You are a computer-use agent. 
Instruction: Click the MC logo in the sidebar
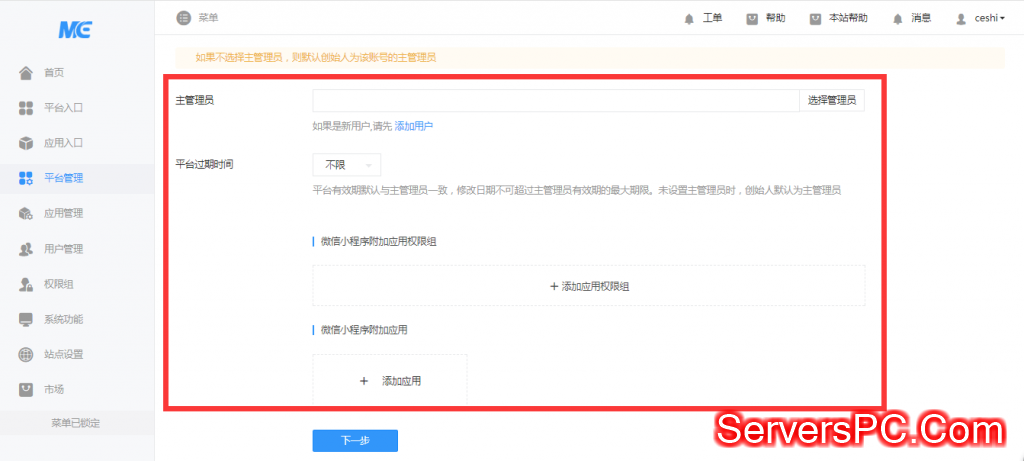coord(75,29)
